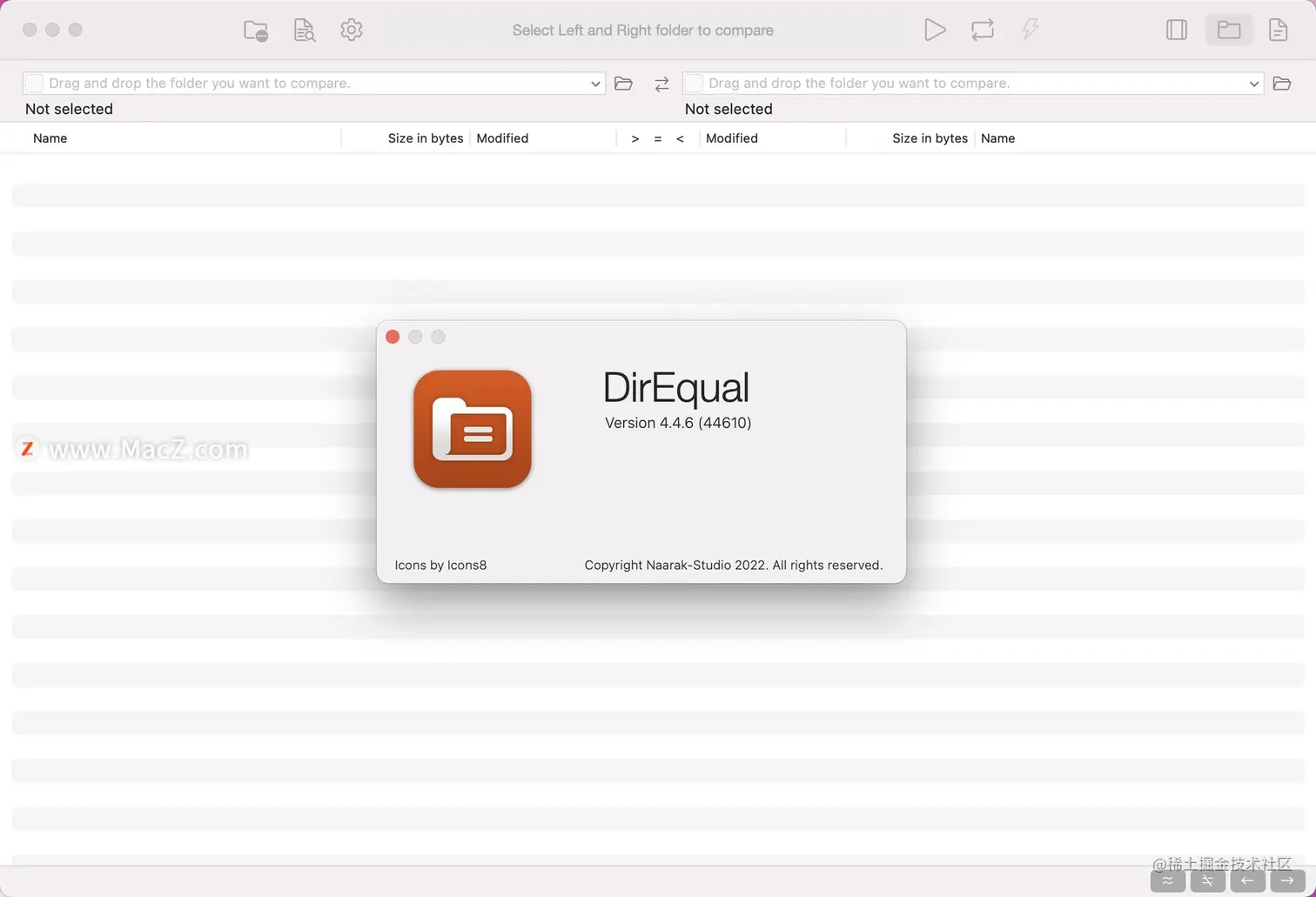This screenshot has height=897, width=1316.
Task: Click the left folder path input field
Action: [x=313, y=84]
